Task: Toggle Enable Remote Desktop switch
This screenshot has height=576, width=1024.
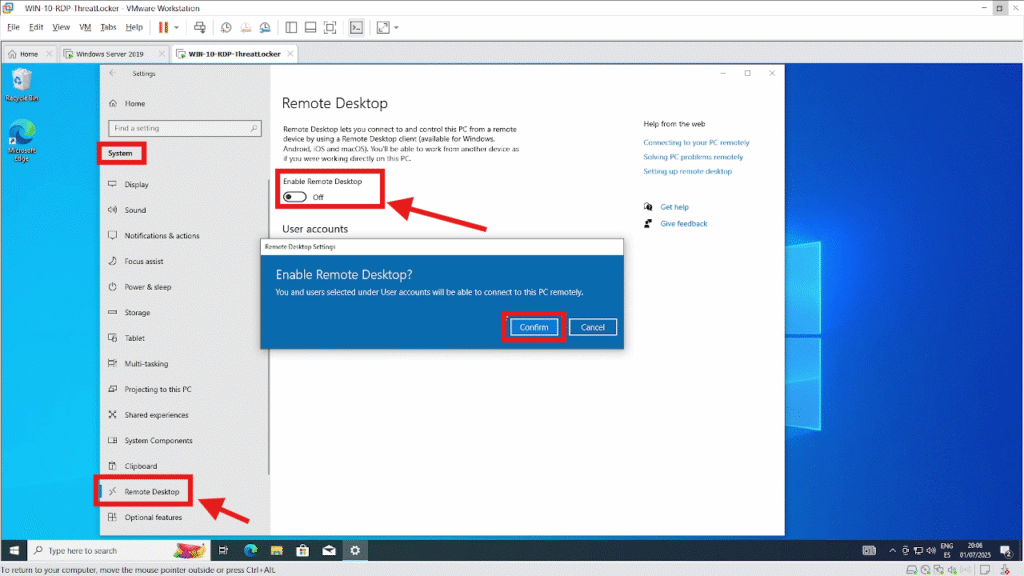Action: click(295, 197)
